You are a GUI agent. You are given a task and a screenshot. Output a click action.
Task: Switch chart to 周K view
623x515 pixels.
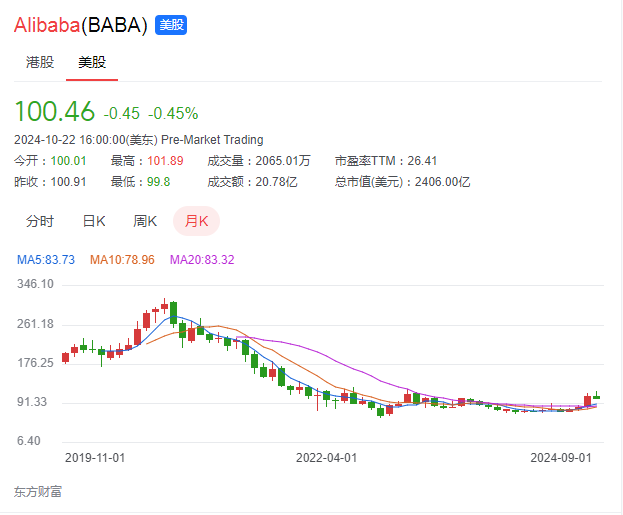point(145,221)
